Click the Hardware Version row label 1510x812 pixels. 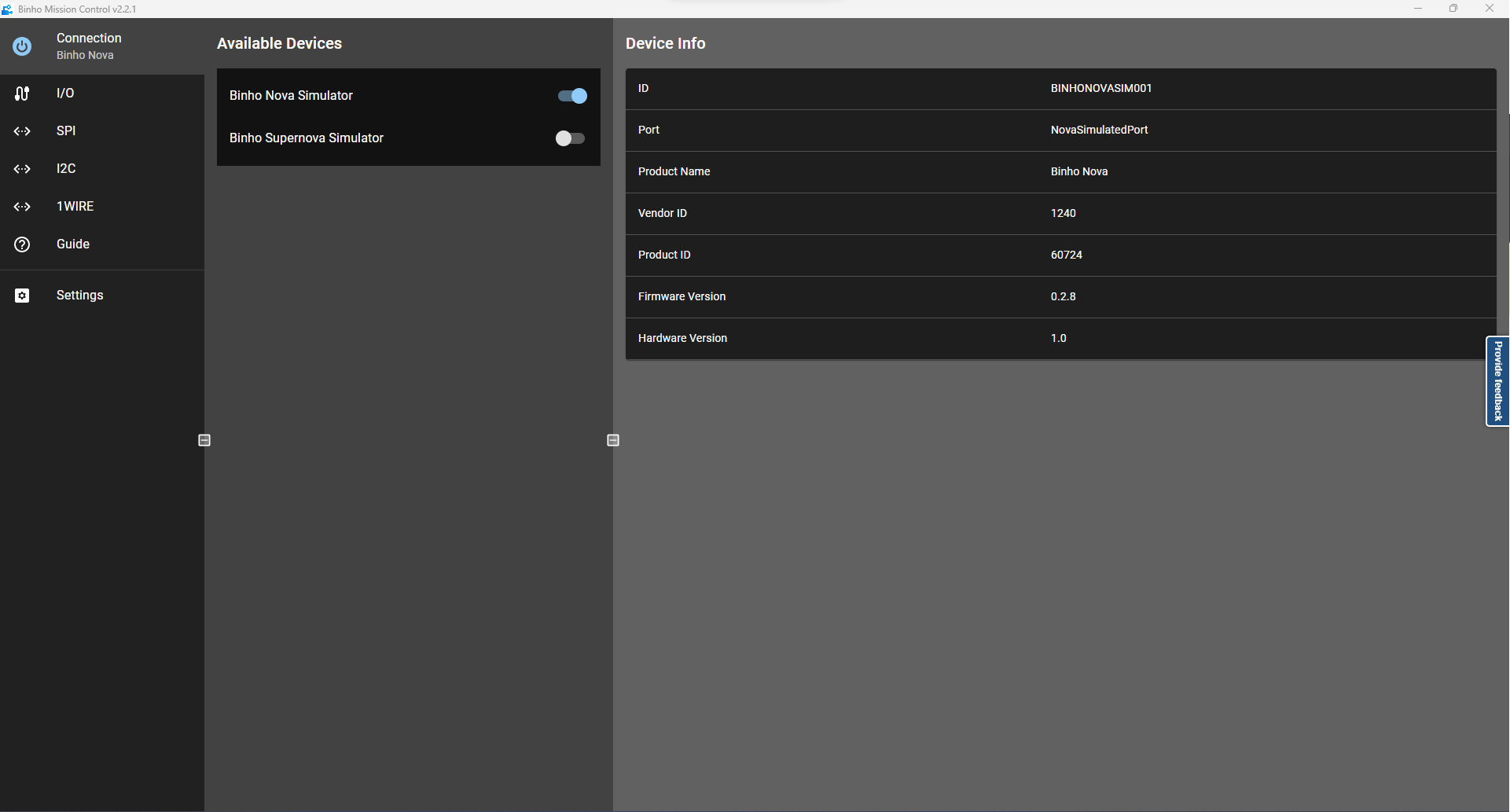point(682,339)
